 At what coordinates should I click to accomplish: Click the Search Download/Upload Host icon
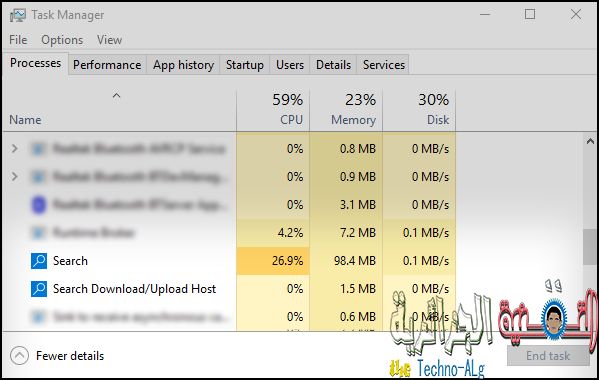39,289
